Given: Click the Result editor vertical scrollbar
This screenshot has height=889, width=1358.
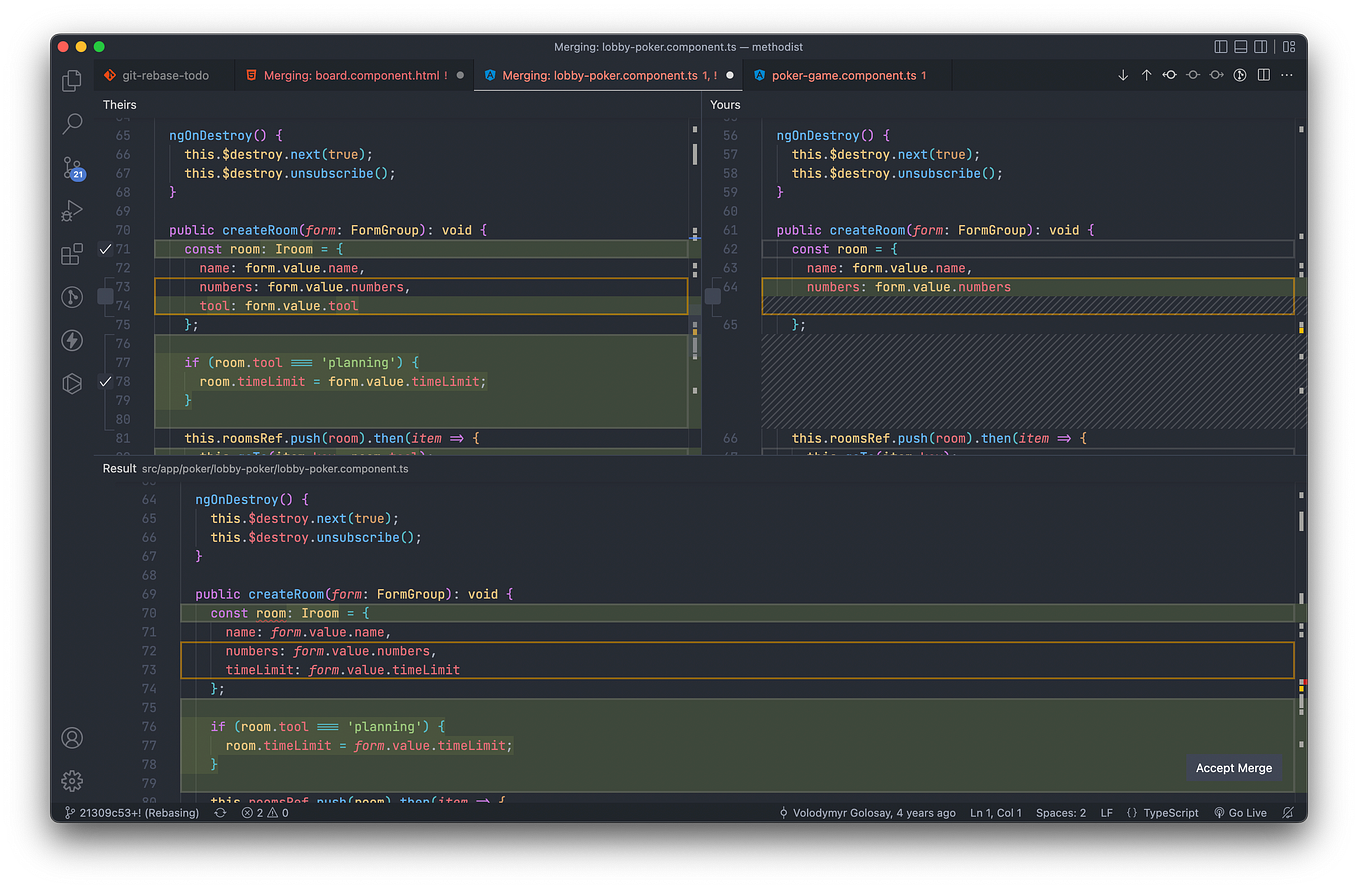Looking at the screenshot, I should tap(1300, 520).
